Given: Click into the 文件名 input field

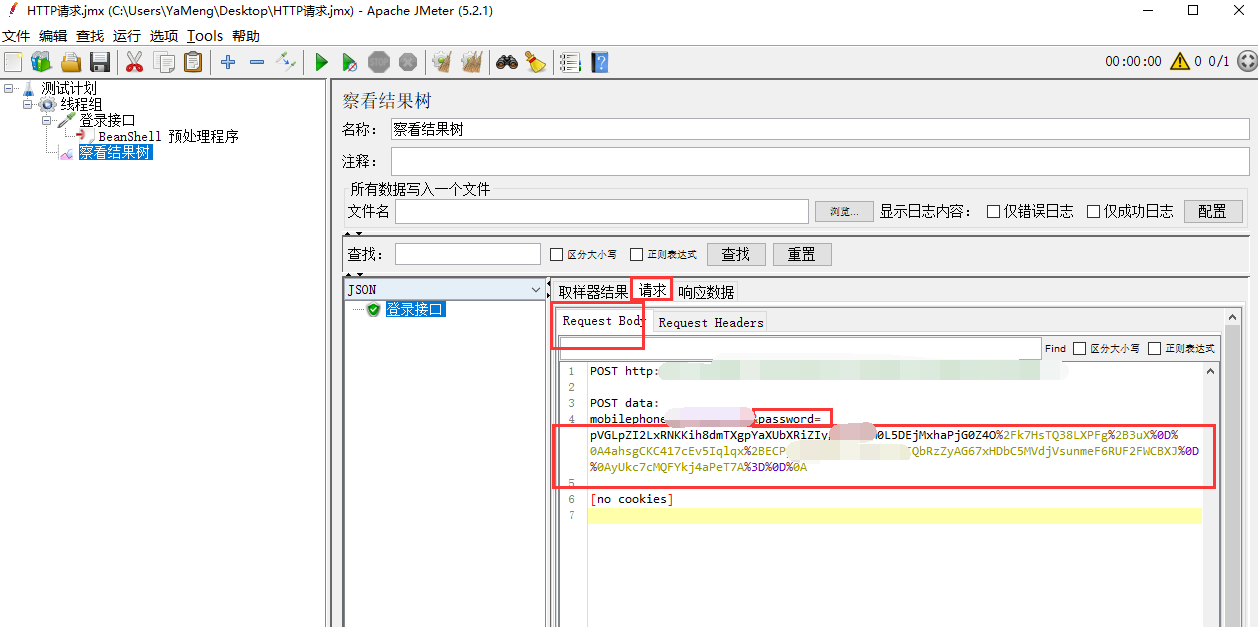Looking at the screenshot, I should pyautogui.click(x=601, y=212).
